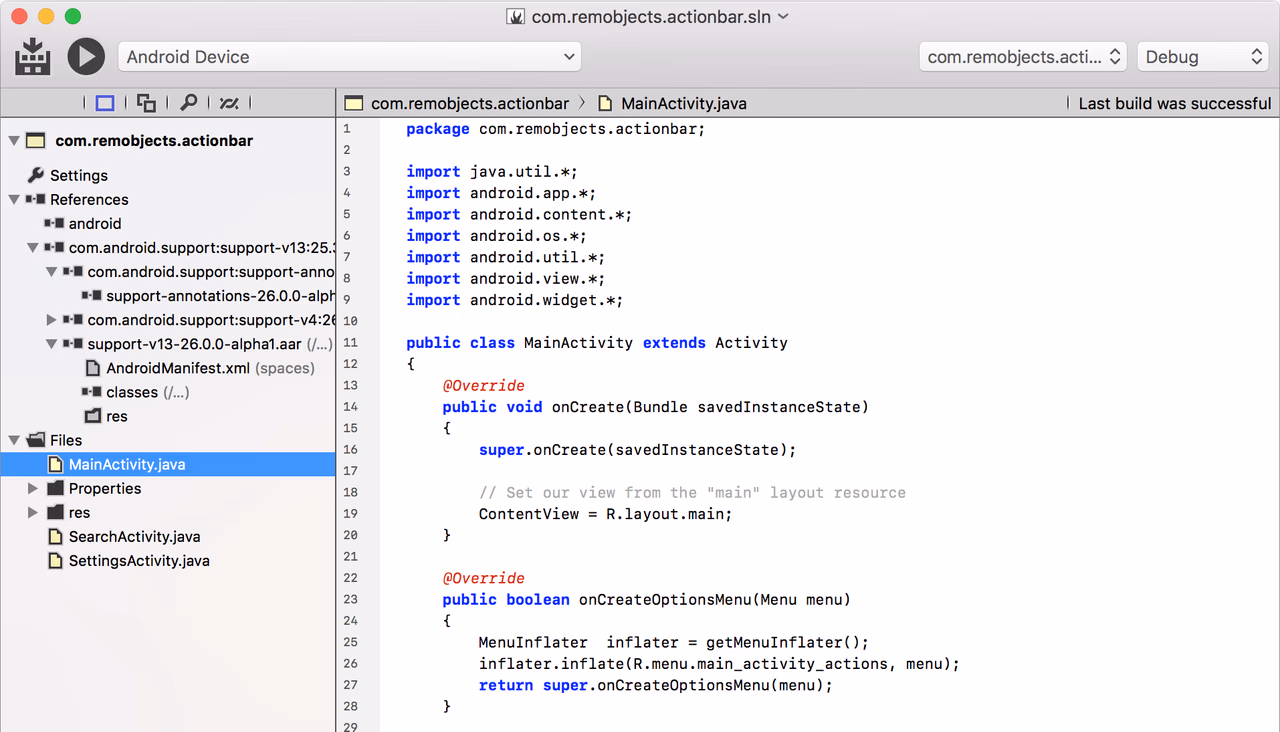Open the Android Device target dropdown

tap(349, 57)
